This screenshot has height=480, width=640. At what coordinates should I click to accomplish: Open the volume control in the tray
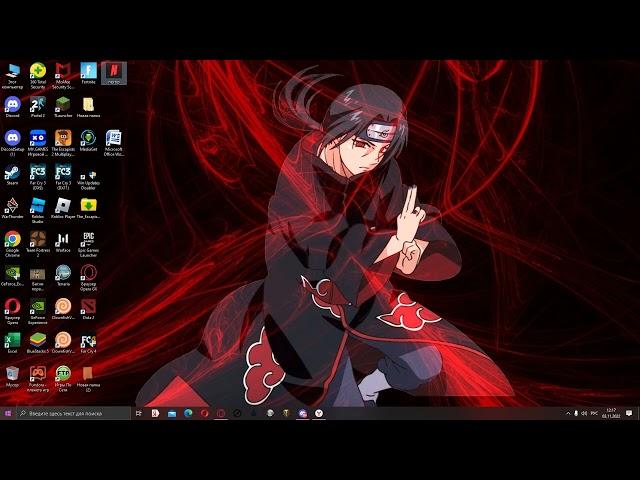click(x=584, y=413)
